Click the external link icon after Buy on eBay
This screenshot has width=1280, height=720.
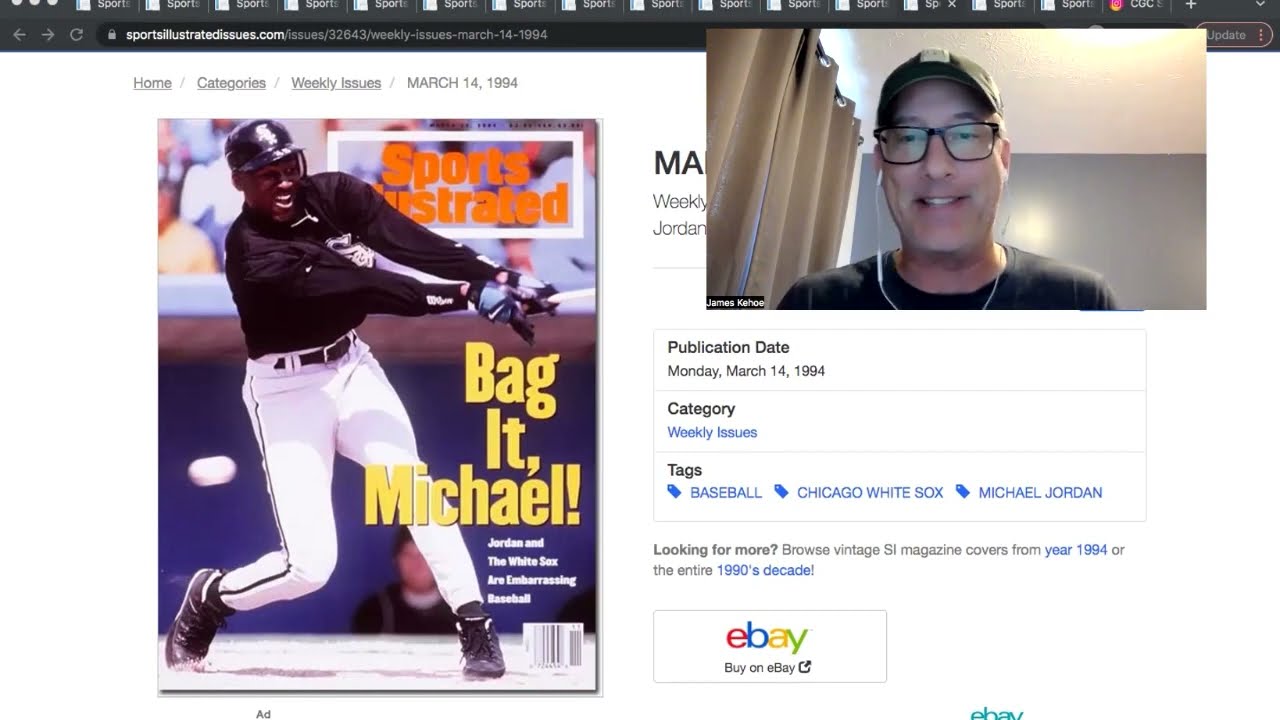805,667
